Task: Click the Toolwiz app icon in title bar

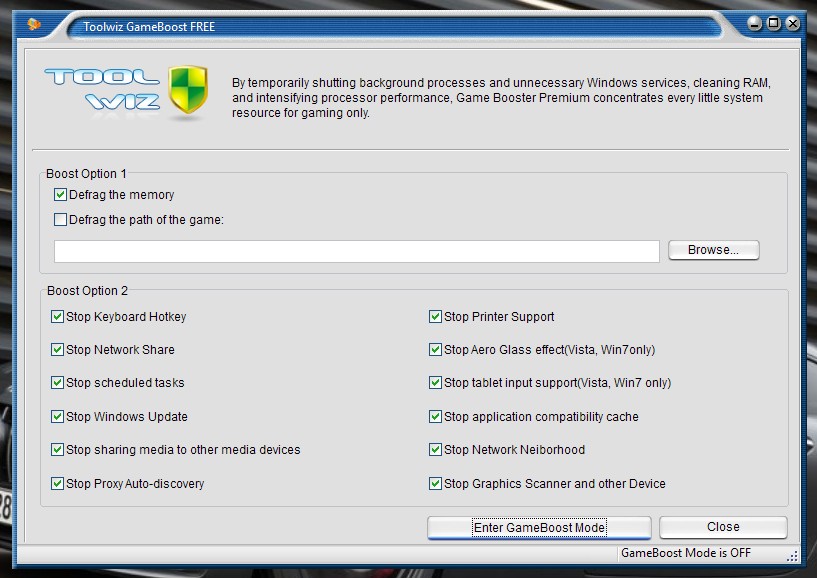Action: [x=34, y=24]
